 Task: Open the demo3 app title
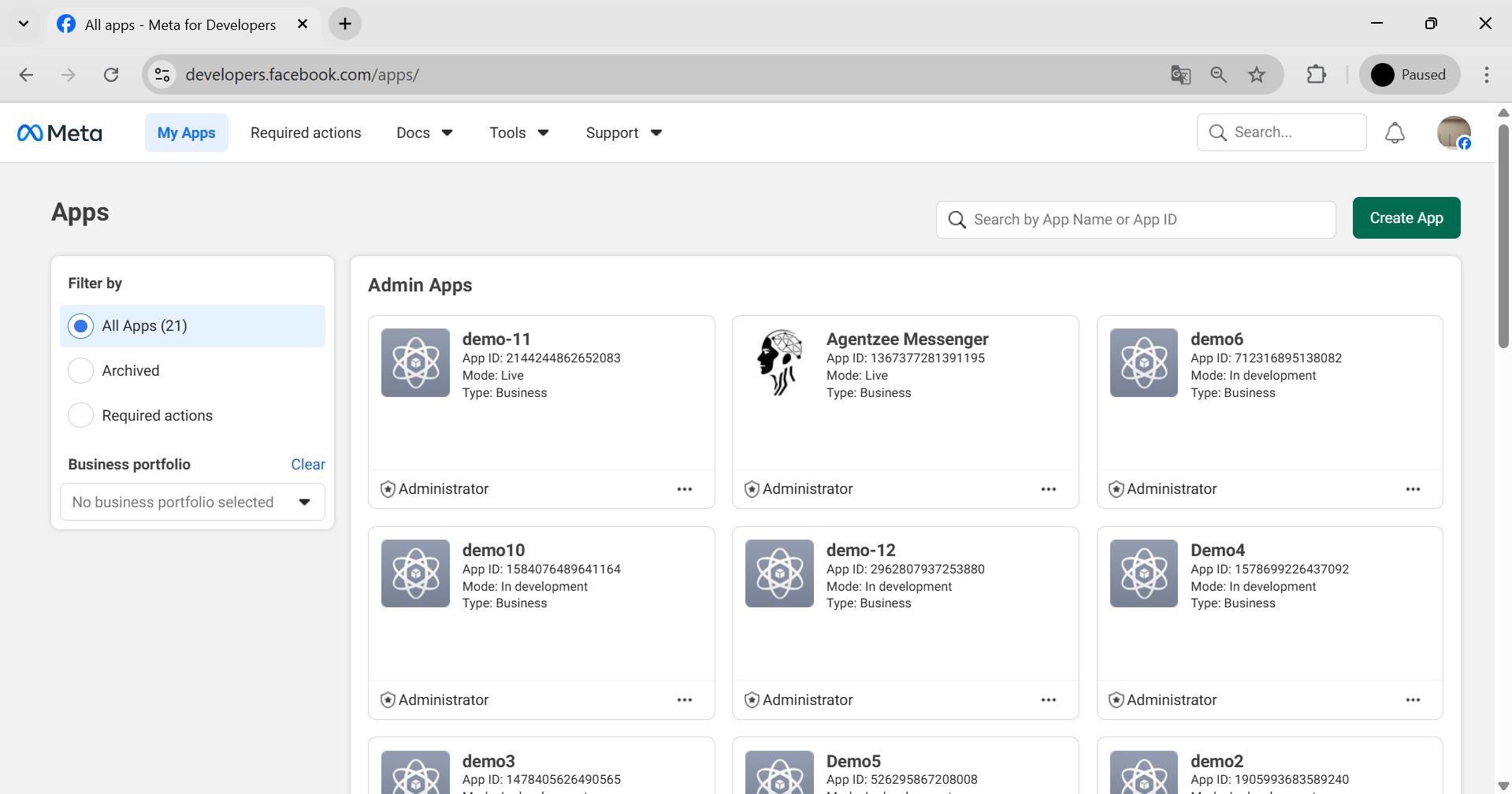[x=489, y=762]
